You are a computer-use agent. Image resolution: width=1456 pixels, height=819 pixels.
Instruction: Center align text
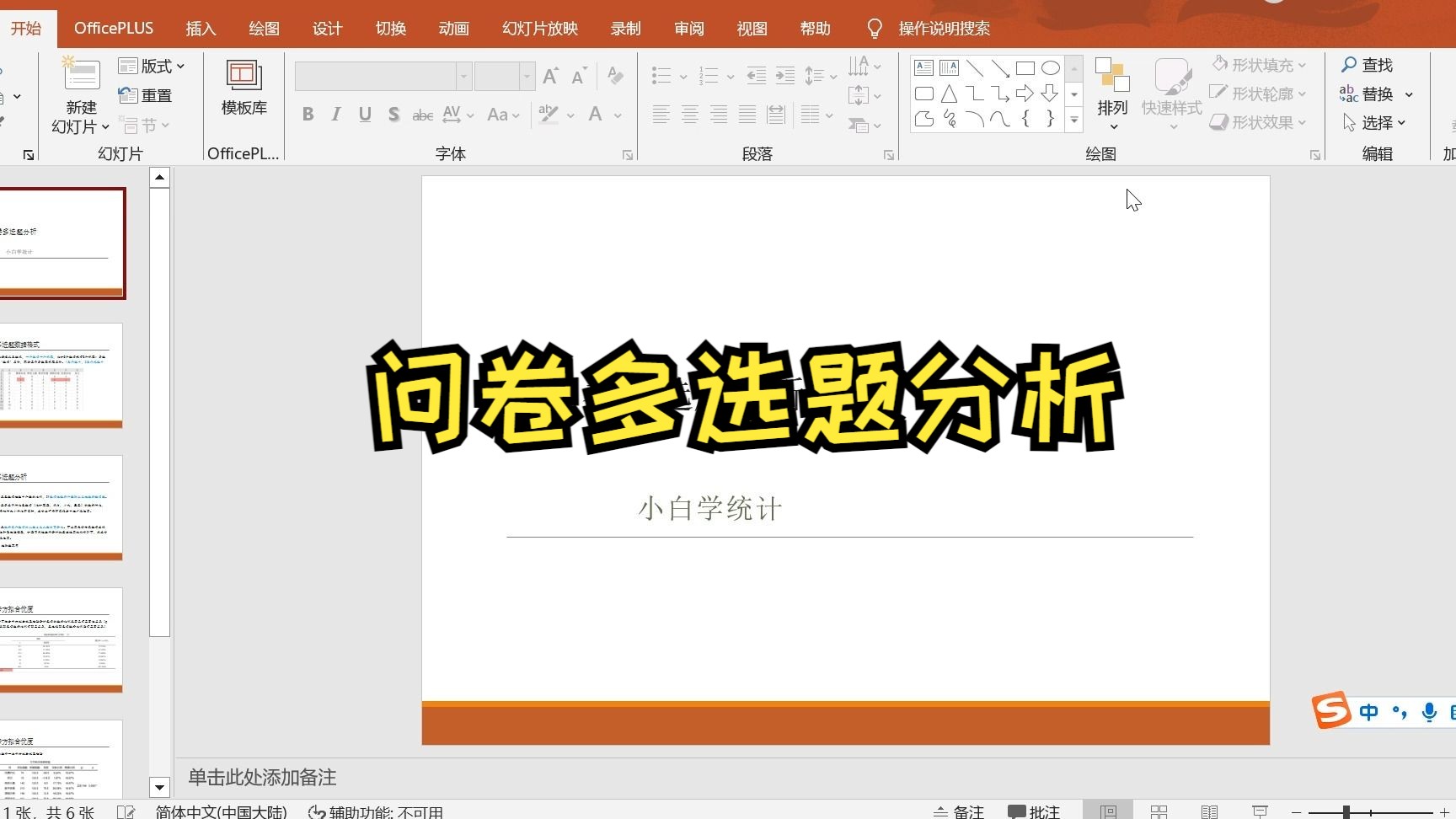click(x=690, y=115)
